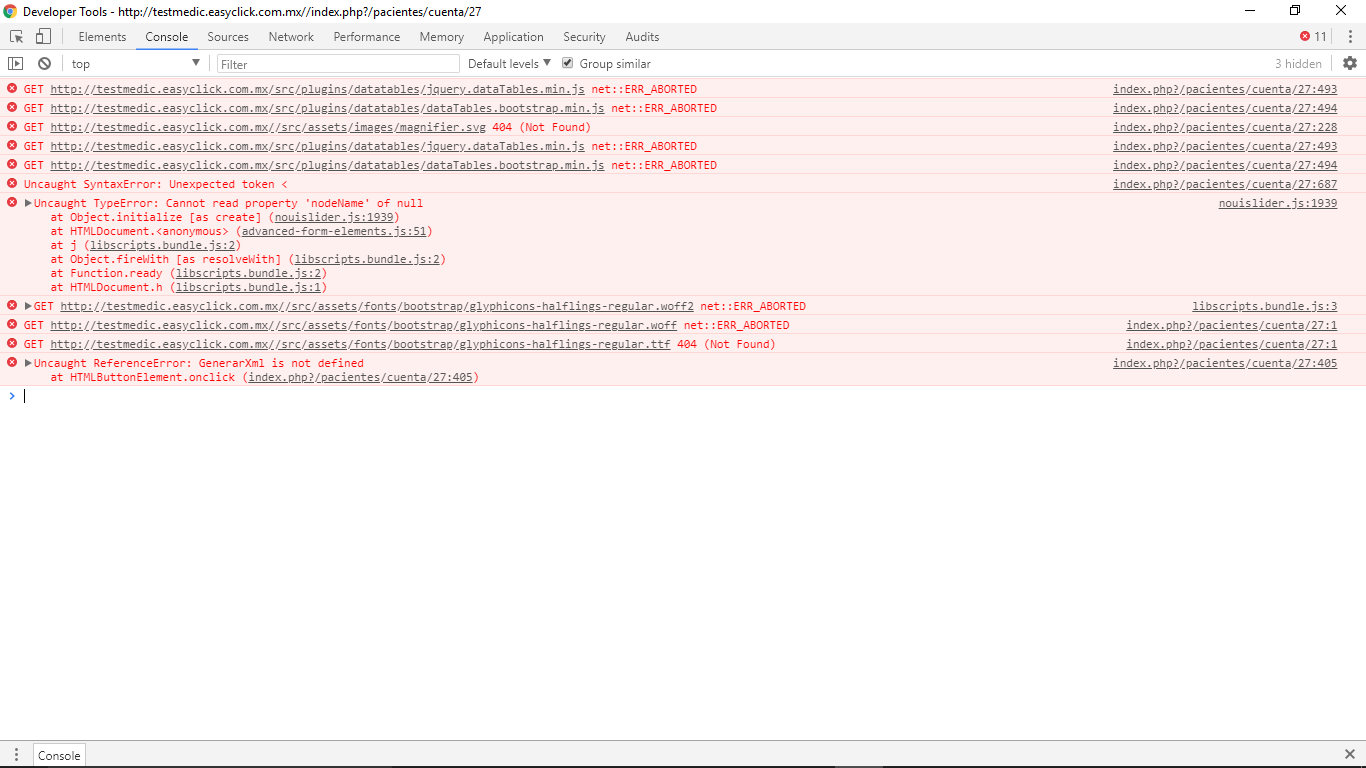Switch to the Audits tab
Viewport: 1366px width, 768px height.
coord(642,37)
